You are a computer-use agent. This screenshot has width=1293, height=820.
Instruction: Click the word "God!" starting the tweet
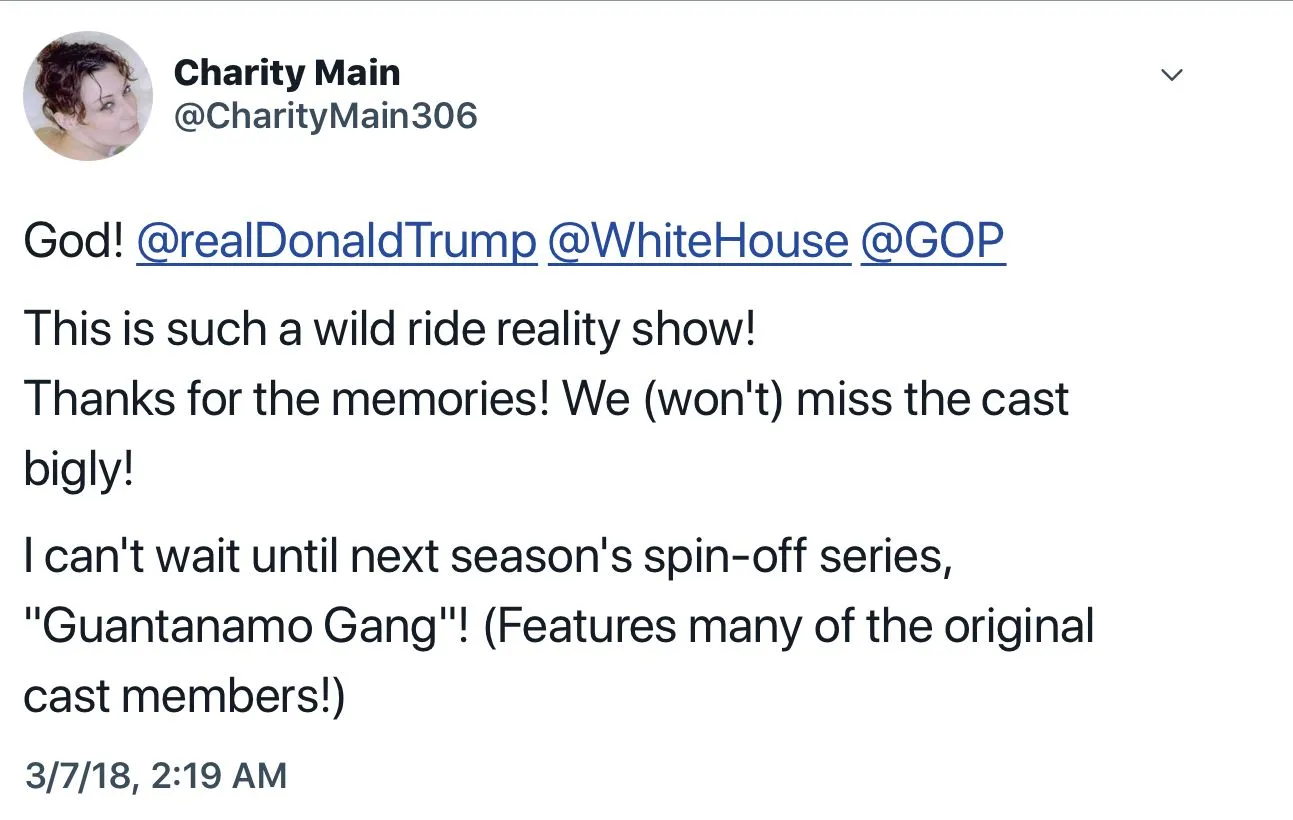click(x=73, y=241)
